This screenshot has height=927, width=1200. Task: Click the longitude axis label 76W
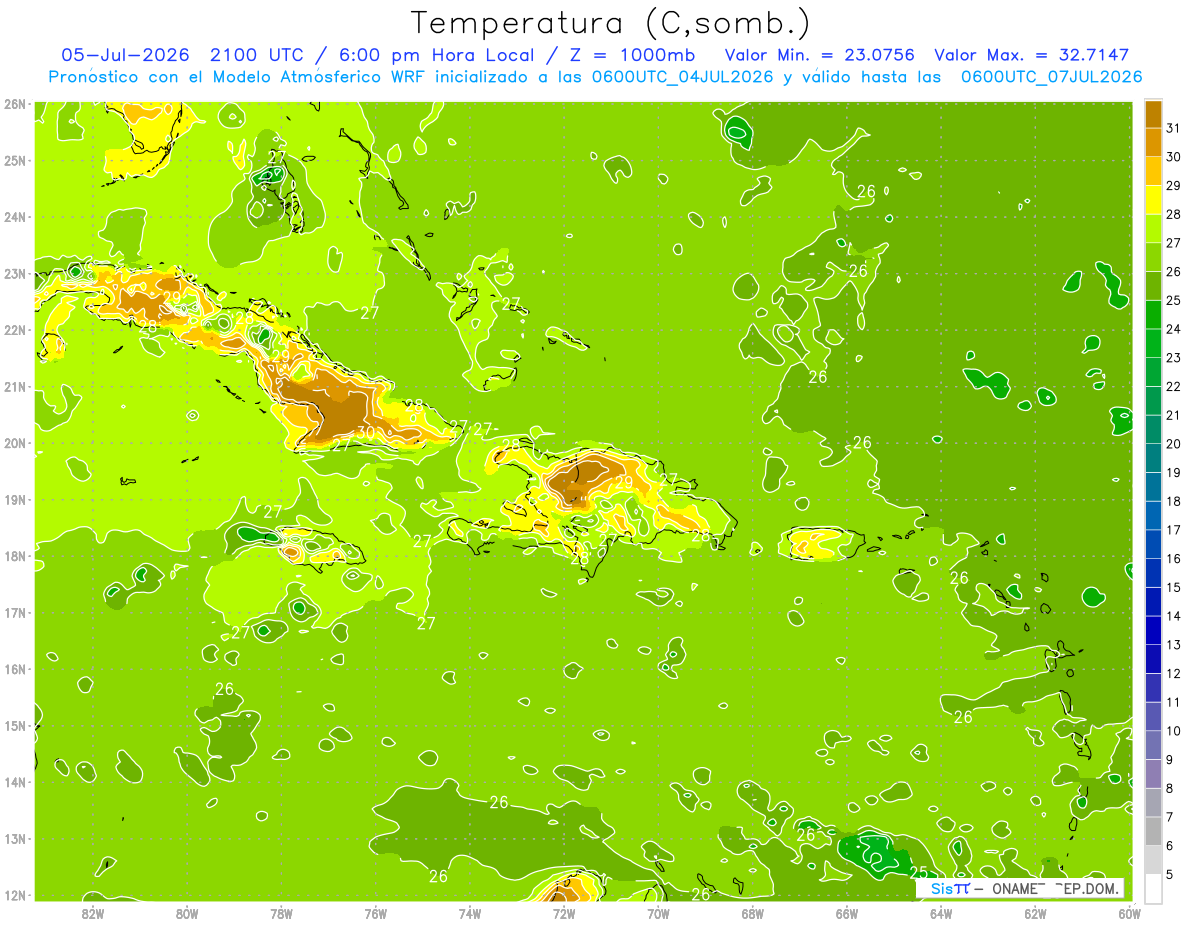(x=375, y=913)
